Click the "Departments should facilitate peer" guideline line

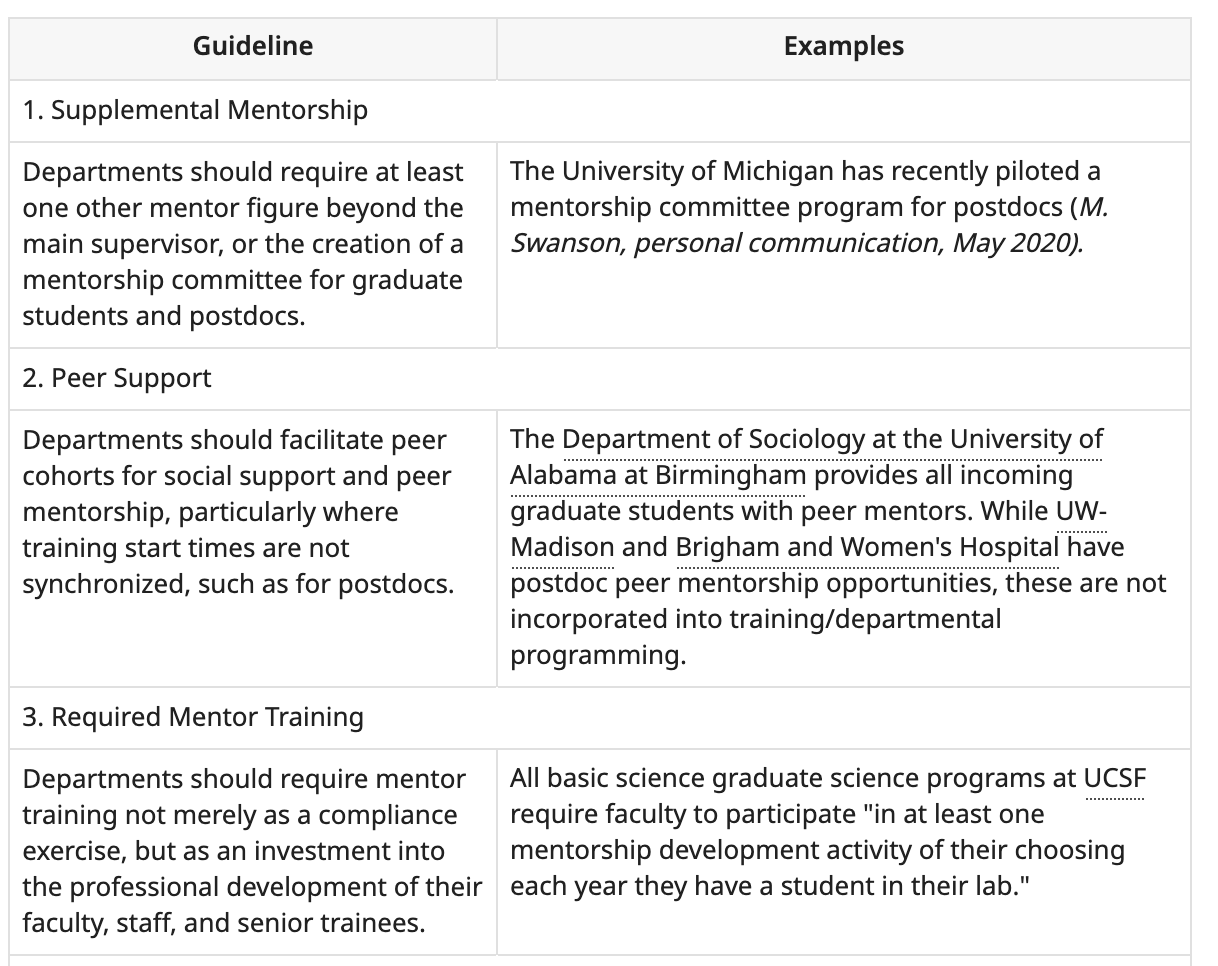coord(234,440)
